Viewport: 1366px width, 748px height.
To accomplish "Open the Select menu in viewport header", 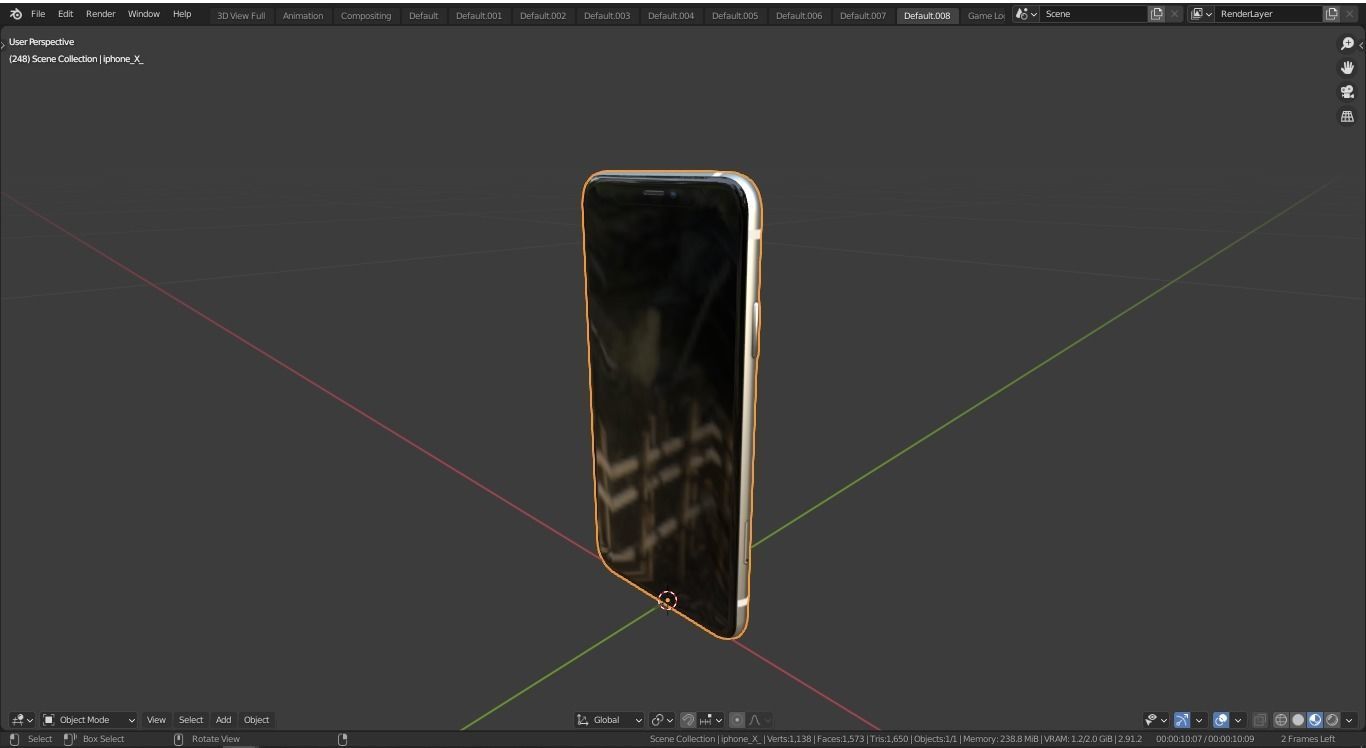I will pyautogui.click(x=191, y=720).
